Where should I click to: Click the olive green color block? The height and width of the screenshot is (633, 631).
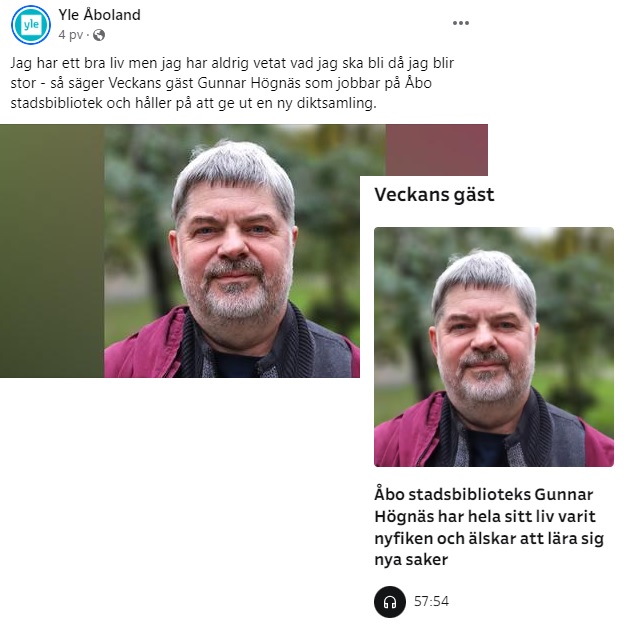point(52,251)
